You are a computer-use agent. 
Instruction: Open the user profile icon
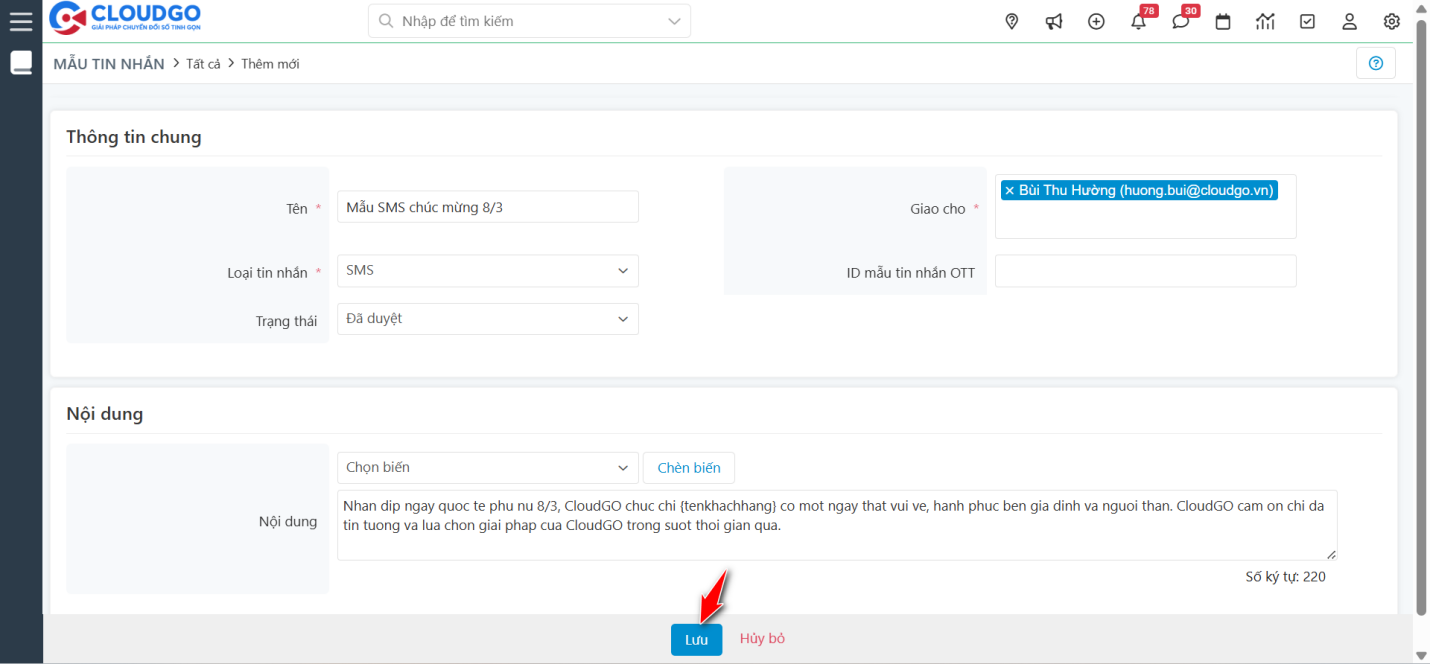[1349, 20]
